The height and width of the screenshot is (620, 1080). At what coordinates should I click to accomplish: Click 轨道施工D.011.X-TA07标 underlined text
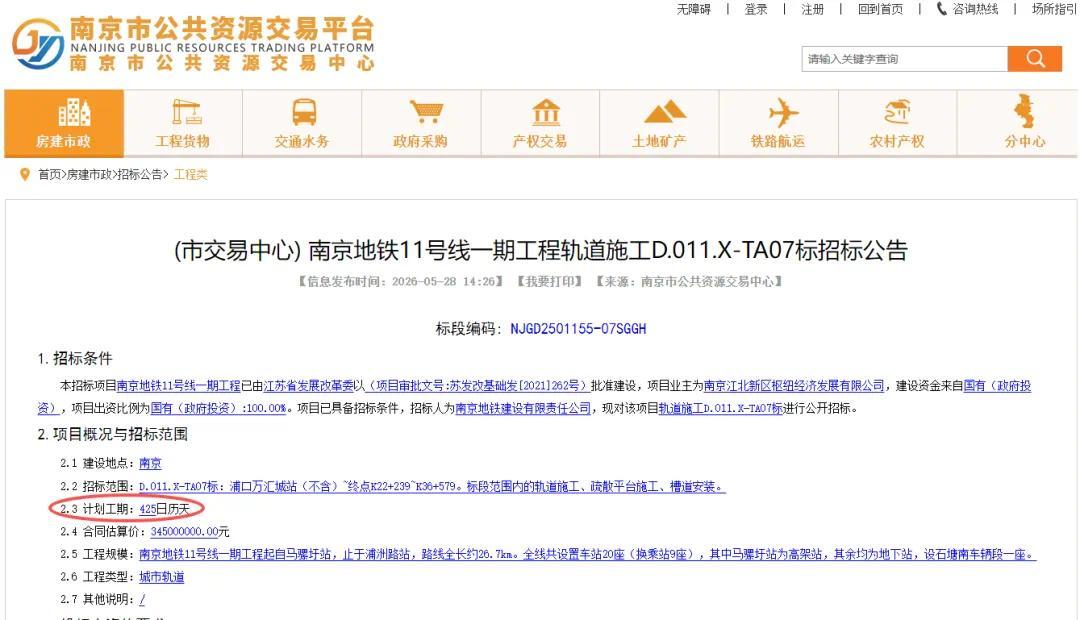coord(720,408)
